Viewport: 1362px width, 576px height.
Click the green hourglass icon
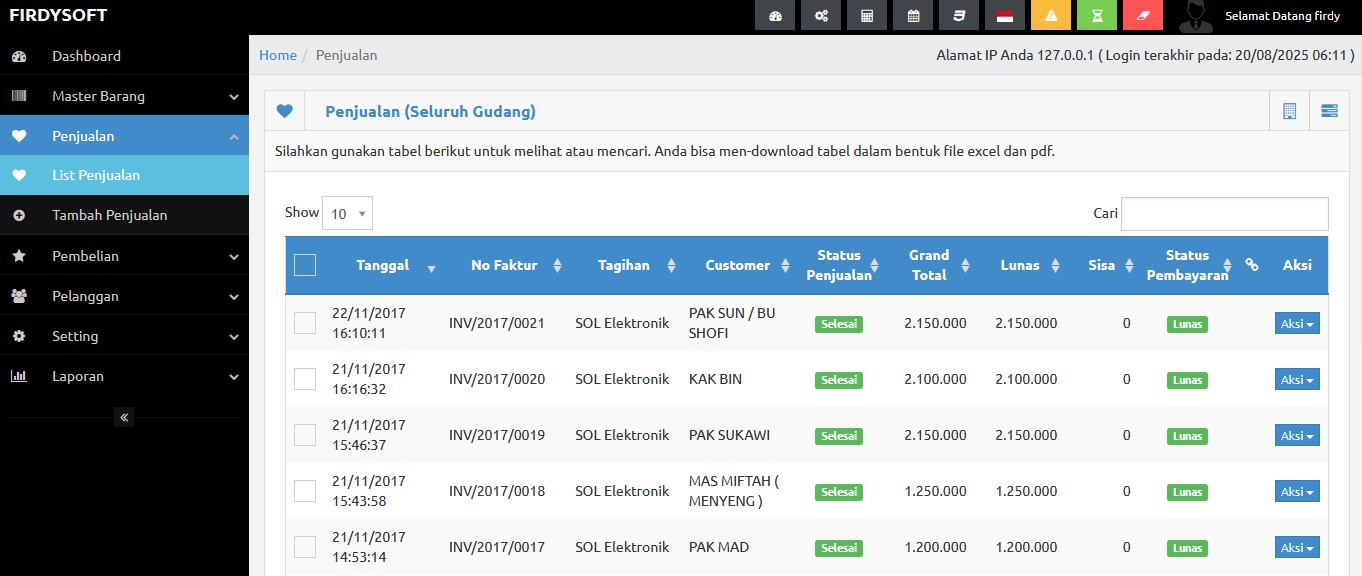tap(1097, 16)
